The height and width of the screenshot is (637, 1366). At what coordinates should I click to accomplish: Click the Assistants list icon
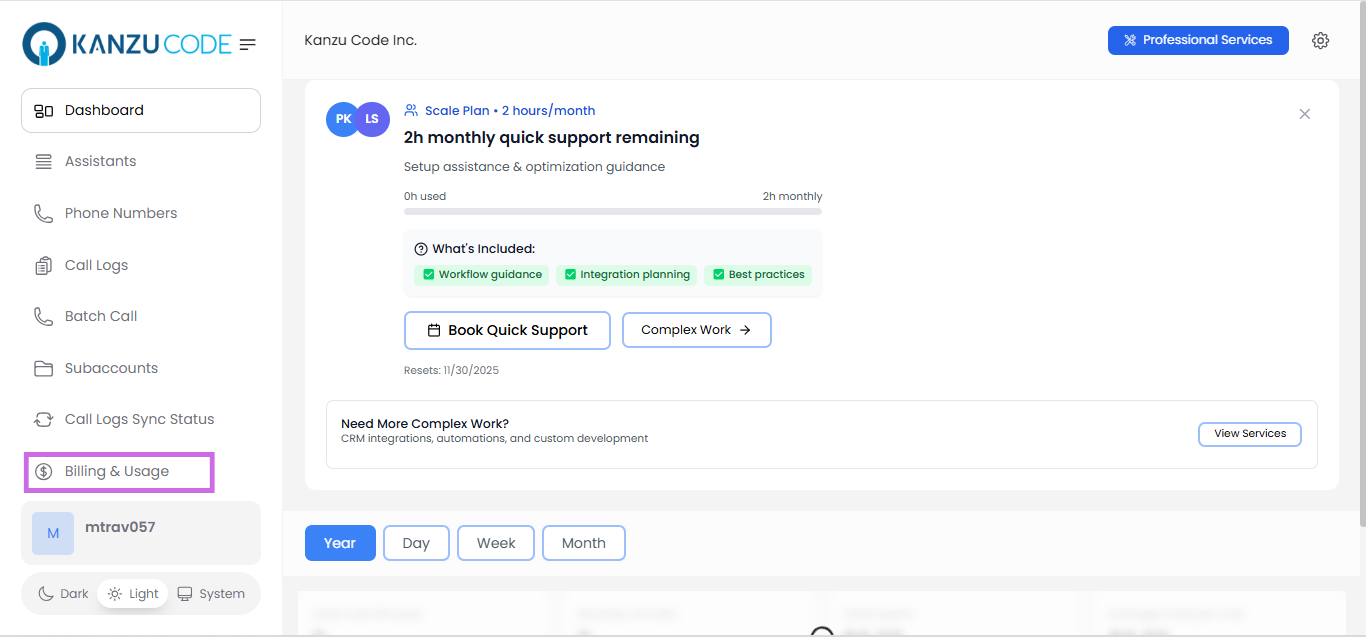pos(43,162)
